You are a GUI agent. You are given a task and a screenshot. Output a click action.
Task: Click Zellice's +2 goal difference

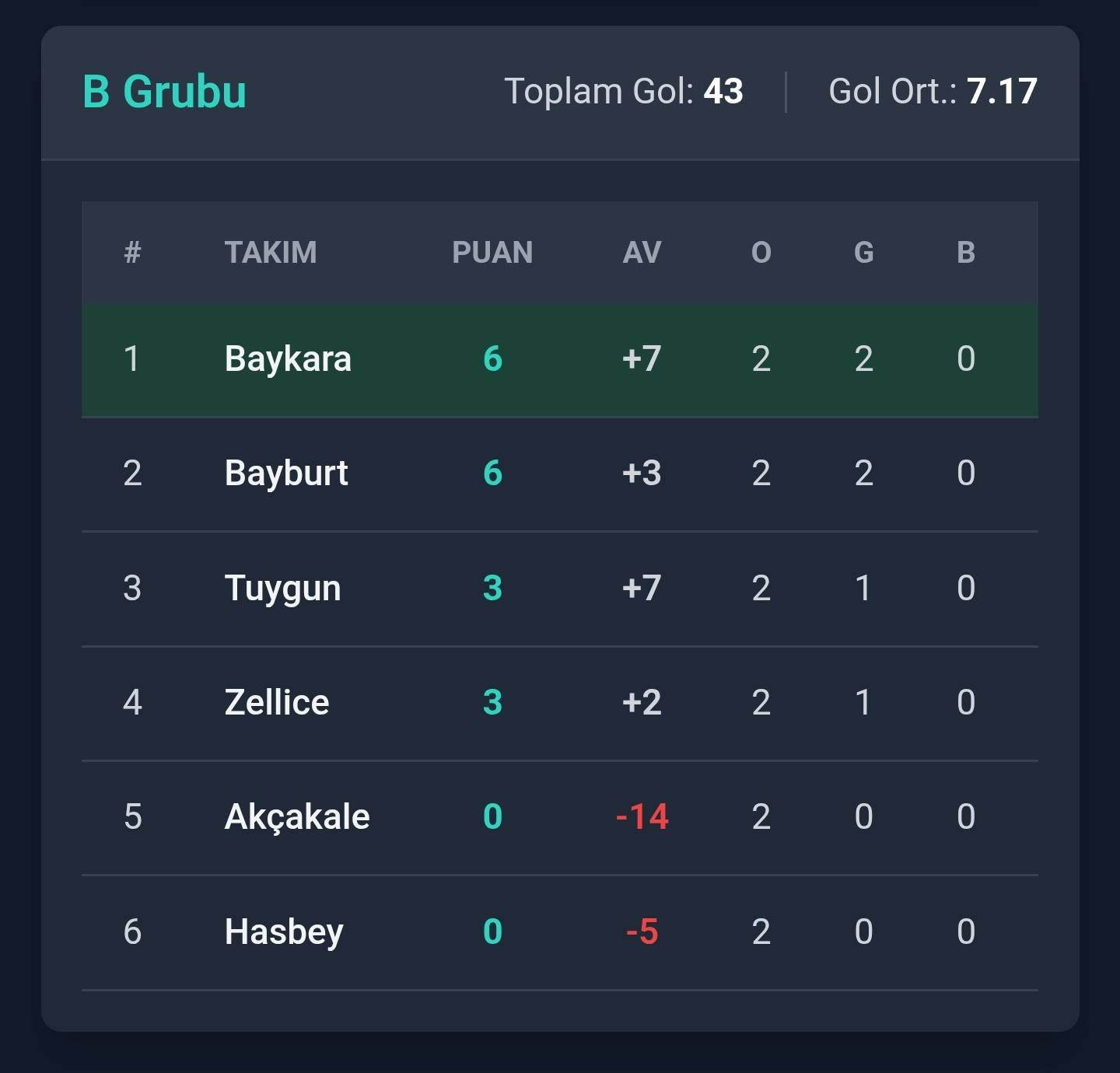click(x=642, y=703)
